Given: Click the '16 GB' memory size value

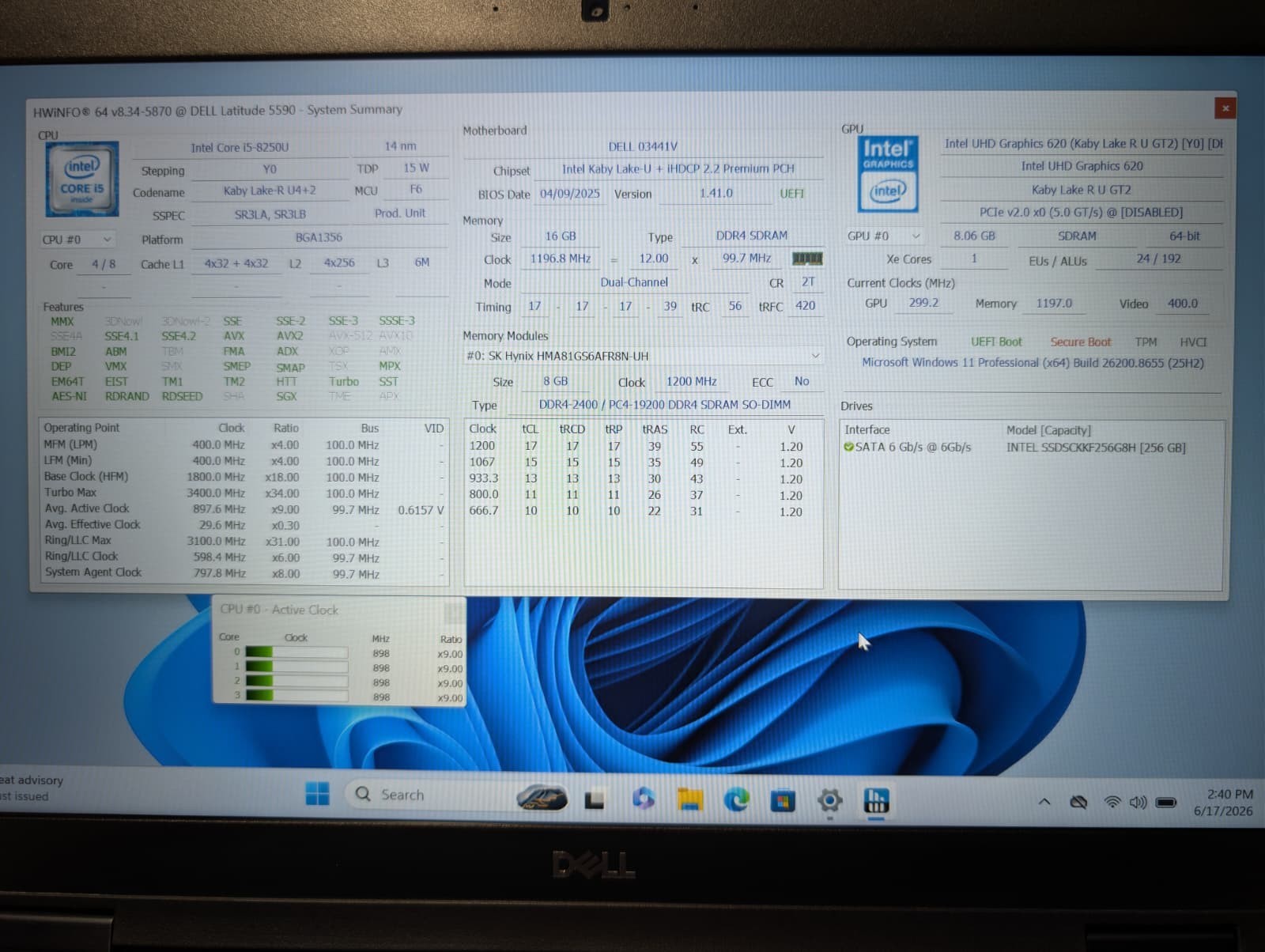Looking at the screenshot, I should [x=561, y=236].
